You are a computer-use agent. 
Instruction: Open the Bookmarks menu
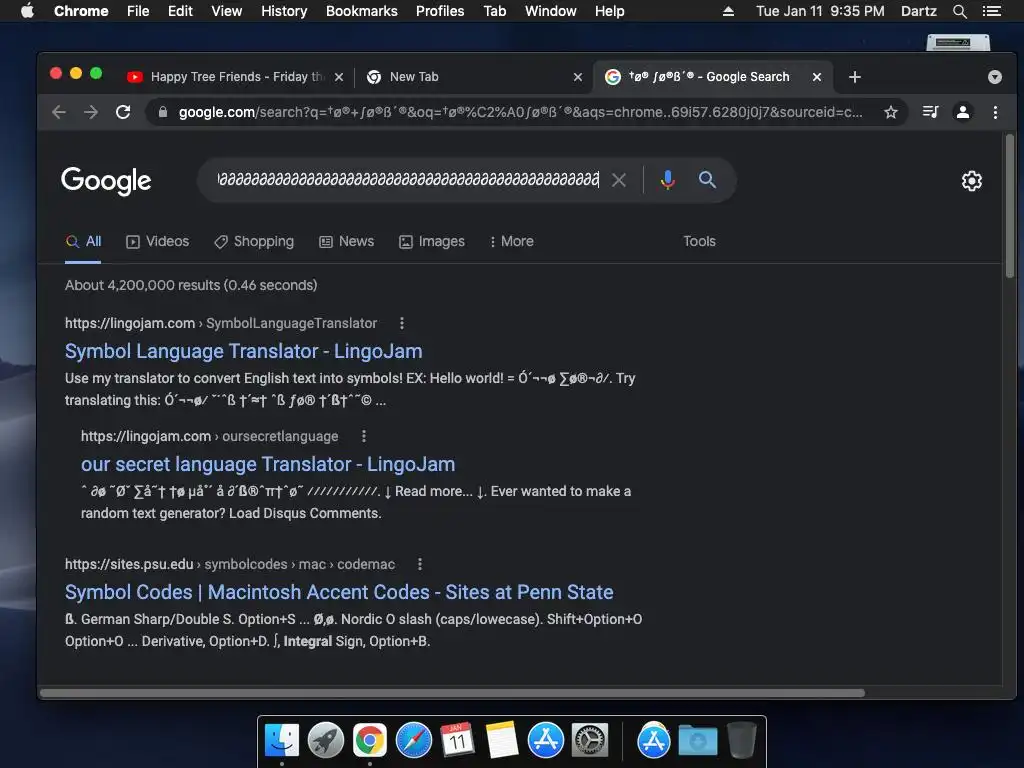click(x=362, y=11)
